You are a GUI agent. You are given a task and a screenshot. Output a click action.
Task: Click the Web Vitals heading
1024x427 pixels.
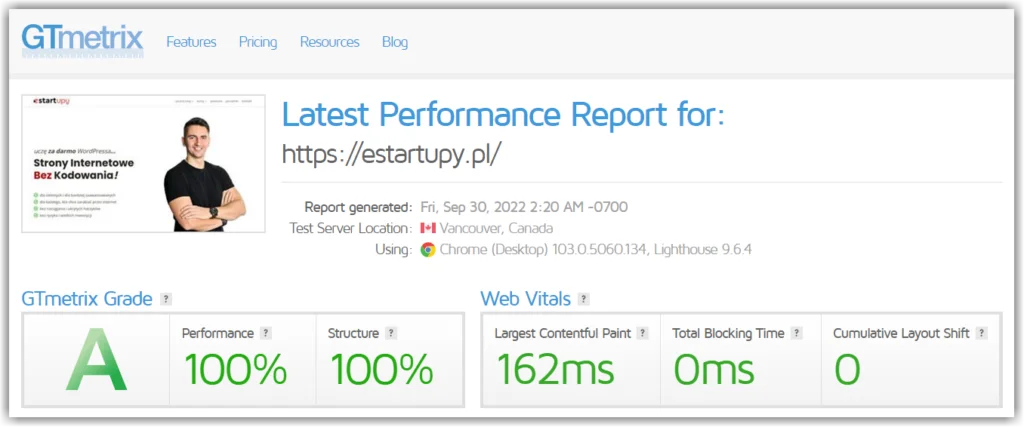[x=526, y=299]
